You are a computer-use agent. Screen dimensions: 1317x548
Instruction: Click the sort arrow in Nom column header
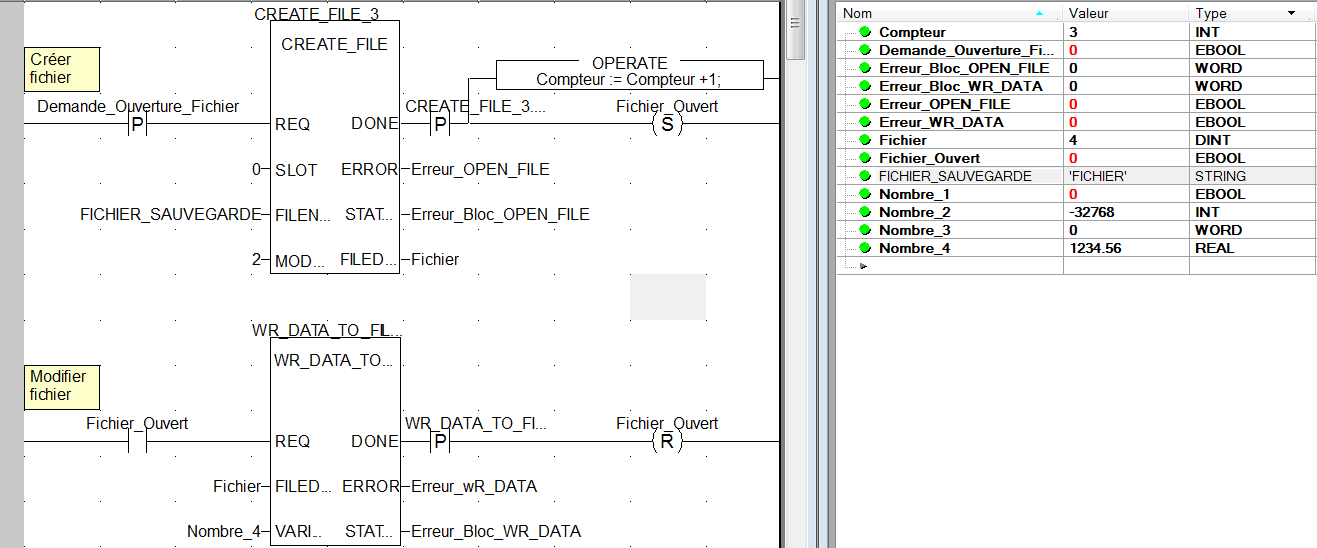pyautogui.click(x=1039, y=14)
